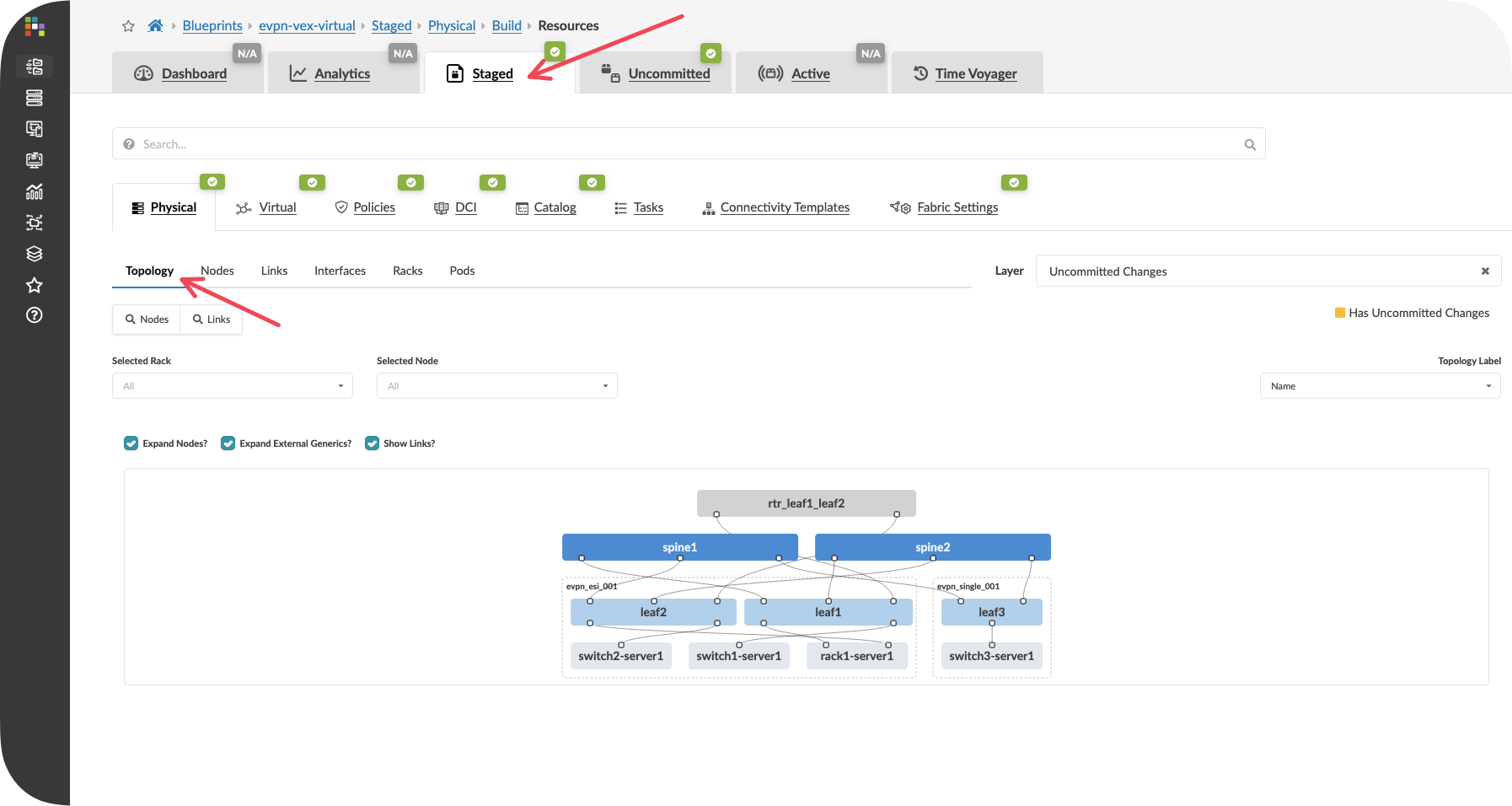Expand the Selected Node dropdown

coord(497,386)
